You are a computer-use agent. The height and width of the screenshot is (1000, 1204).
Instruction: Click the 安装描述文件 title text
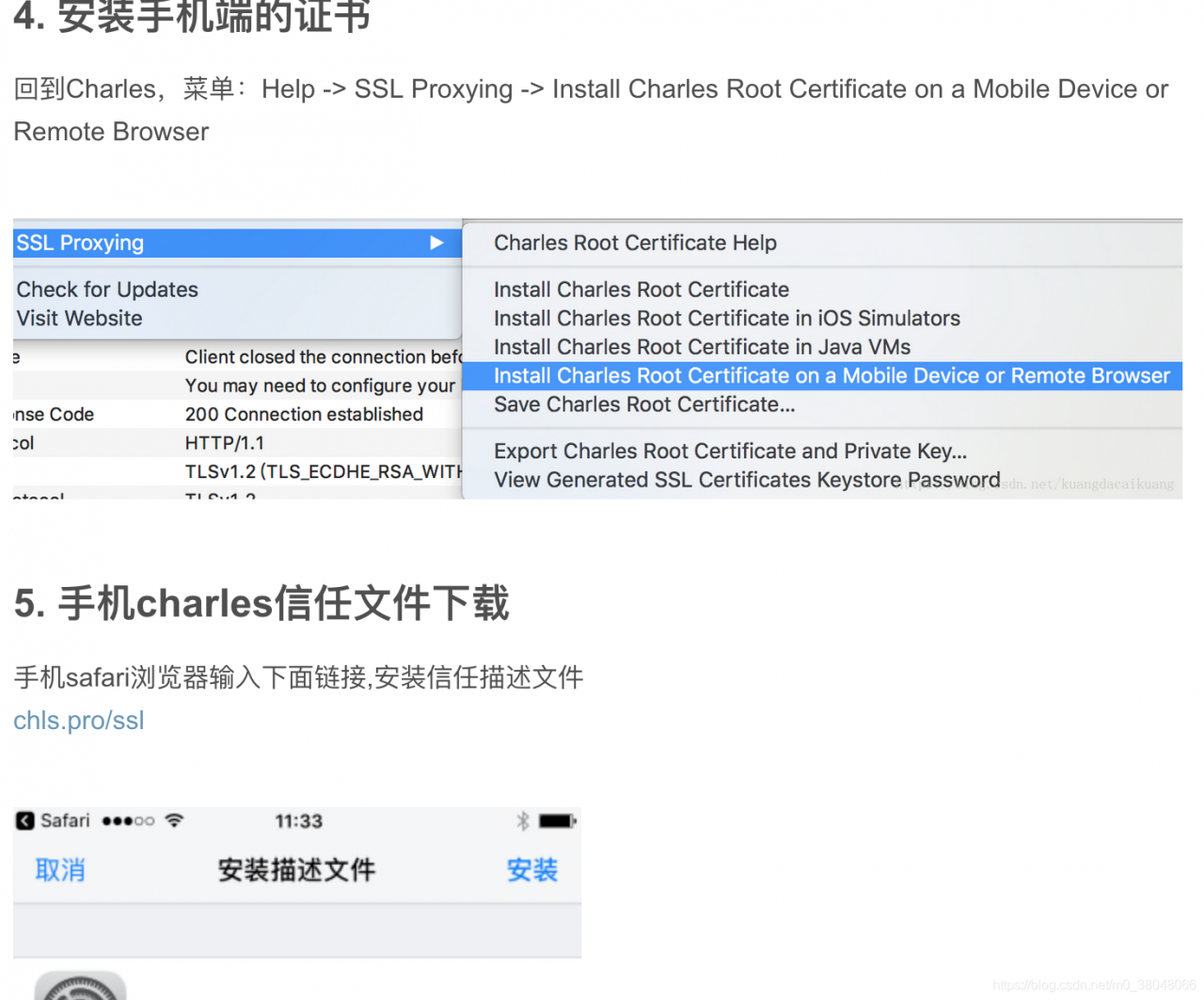click(x=296, y=870)
